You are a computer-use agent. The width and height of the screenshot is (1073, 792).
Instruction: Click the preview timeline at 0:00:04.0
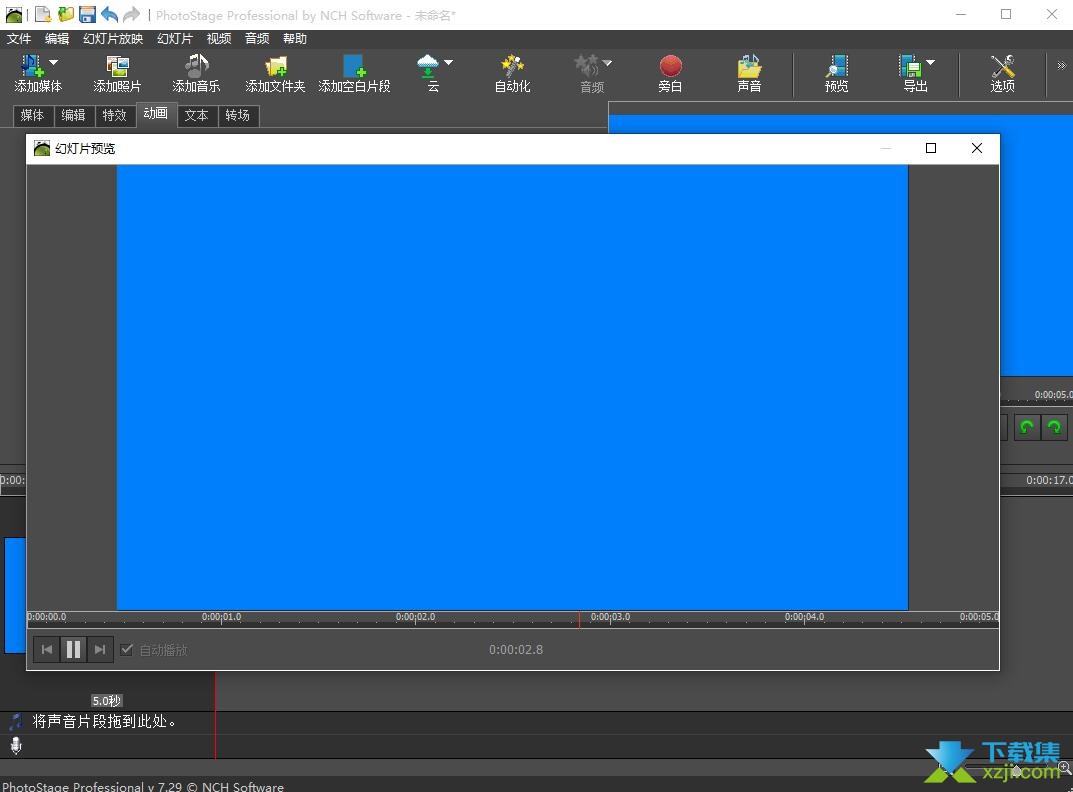click(805, 618)
